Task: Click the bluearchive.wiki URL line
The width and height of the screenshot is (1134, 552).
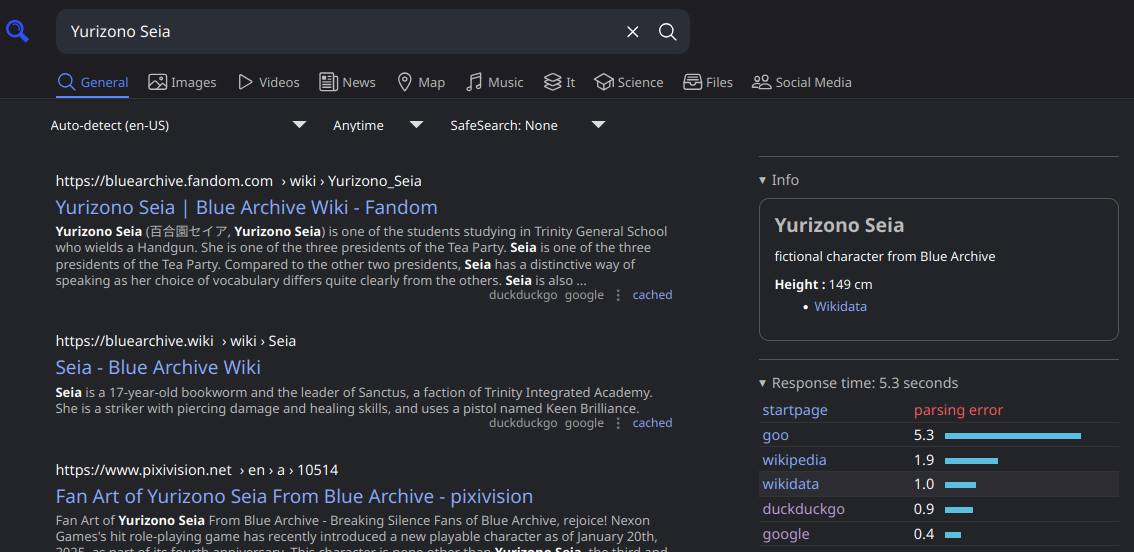Action: pos(176,341)
